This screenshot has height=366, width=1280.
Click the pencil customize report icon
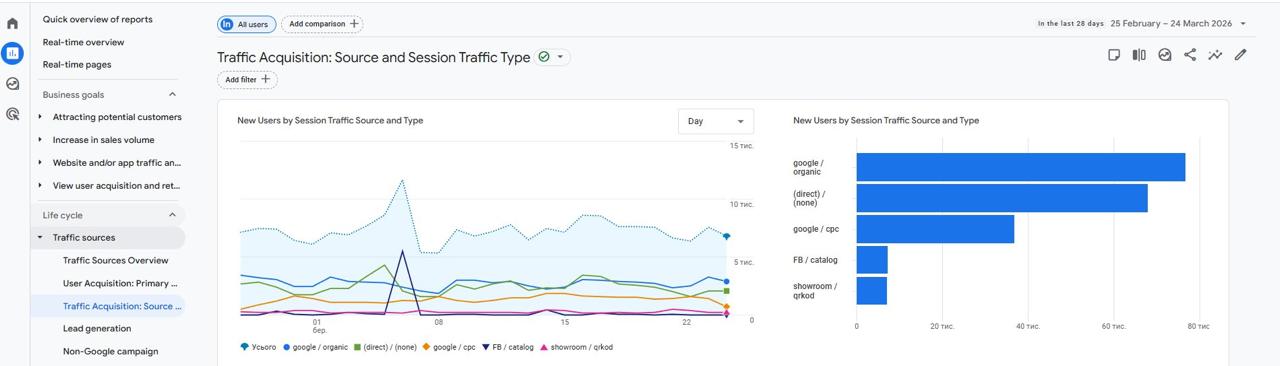coord(1241,55)
